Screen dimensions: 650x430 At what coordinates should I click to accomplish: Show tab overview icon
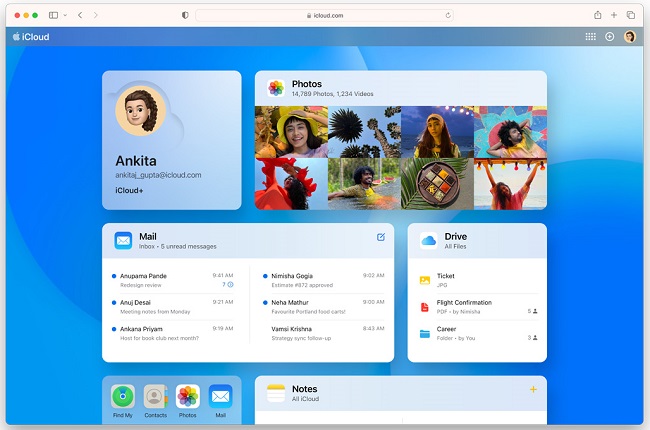click(631, 15)
